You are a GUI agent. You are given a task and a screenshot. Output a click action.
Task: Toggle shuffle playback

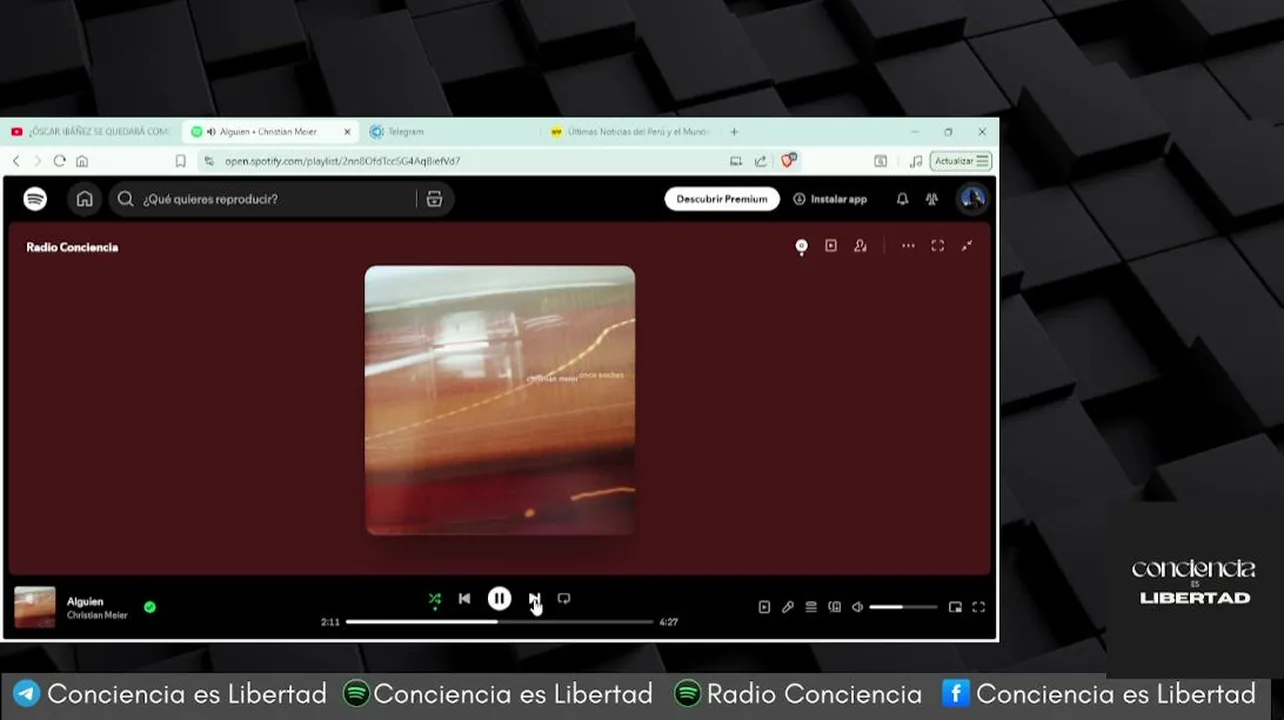pyautogui.click(x=435, y=599)
